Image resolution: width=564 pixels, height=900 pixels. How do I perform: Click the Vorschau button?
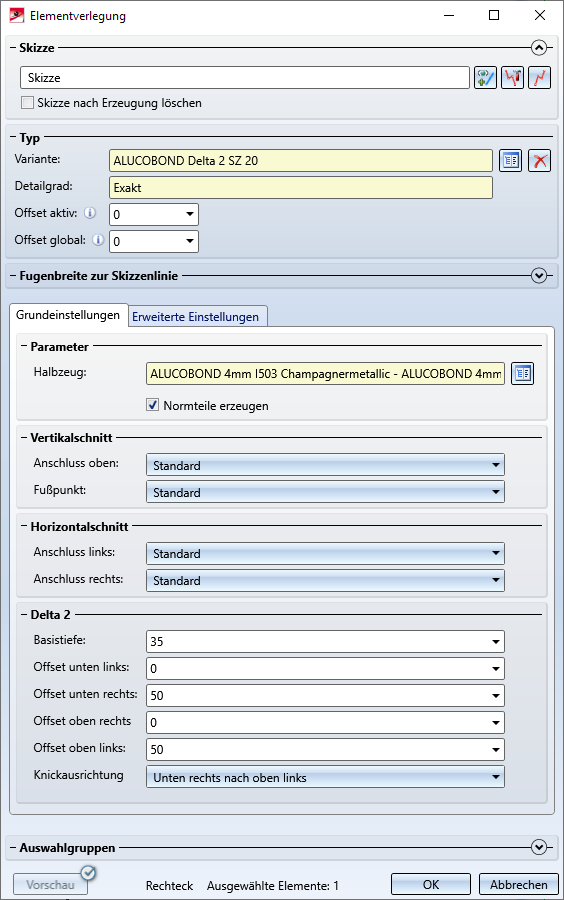point(50,885)
